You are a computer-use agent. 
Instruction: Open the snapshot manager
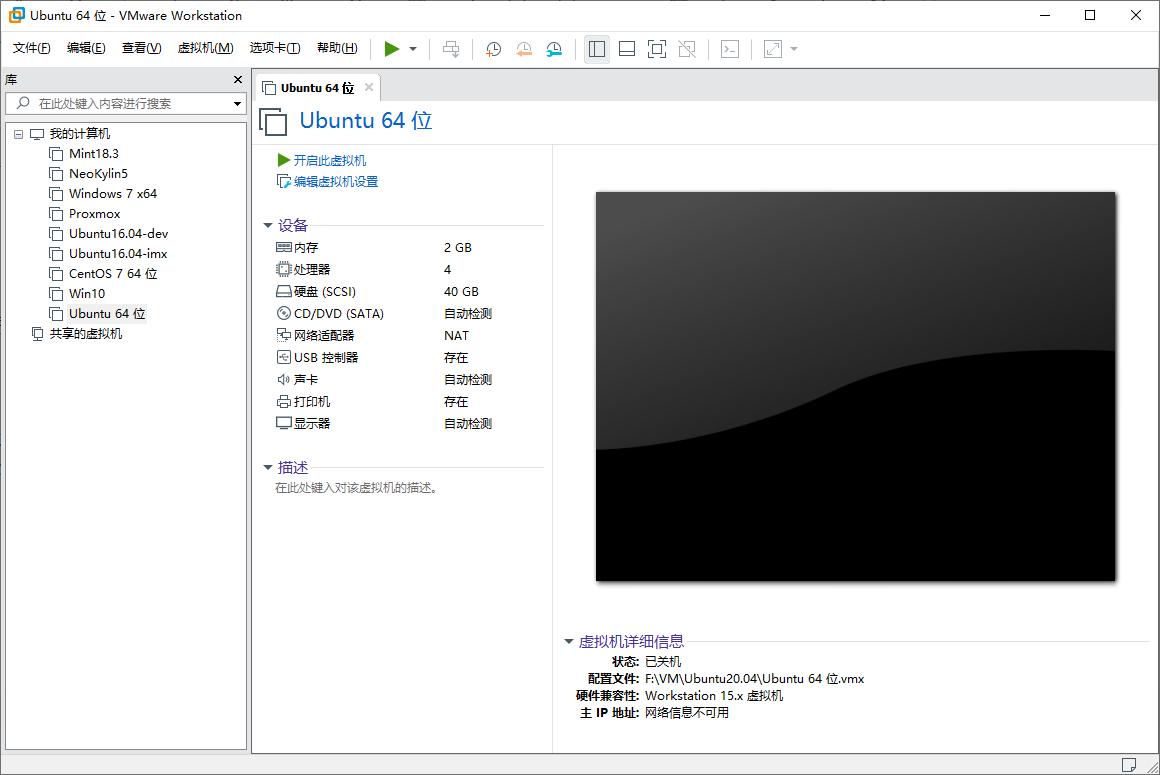click(555, 48)
